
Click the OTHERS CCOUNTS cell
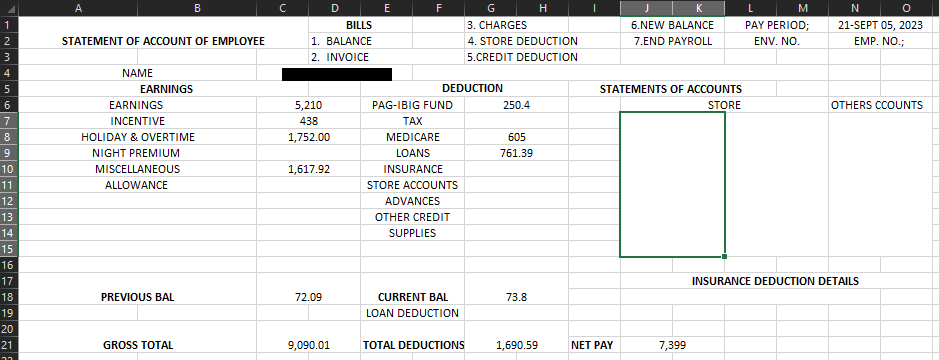pos(880,105)
